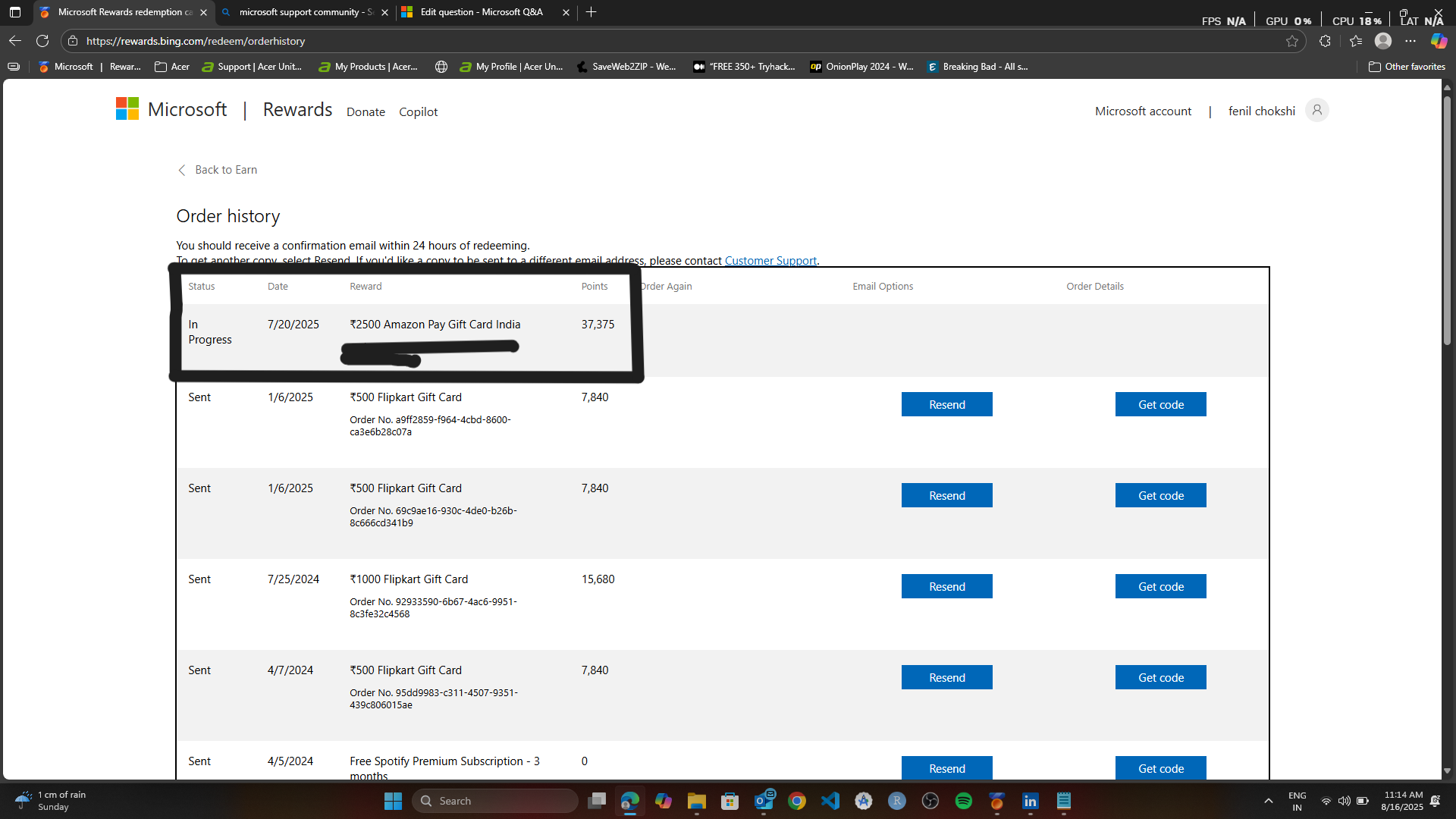Image resolution: width=1456 pixels, height=819 pixels.
Task: Launch Copilot from the Edge toolbar
Action: [1439, 41]
